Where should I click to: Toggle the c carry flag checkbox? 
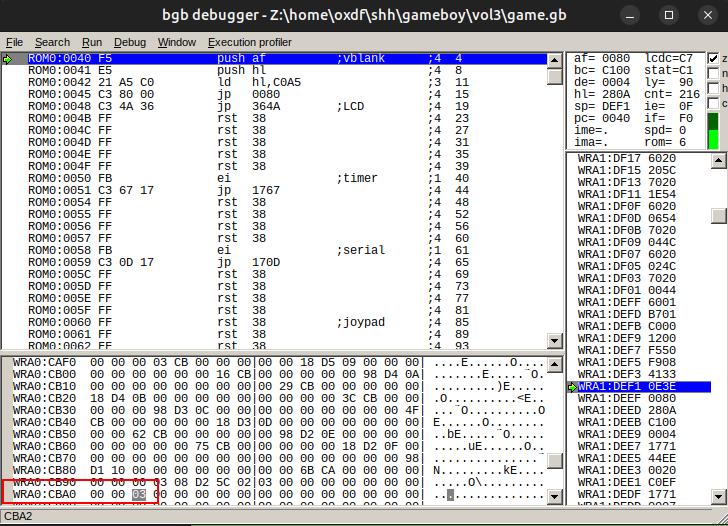coord(713,103)
